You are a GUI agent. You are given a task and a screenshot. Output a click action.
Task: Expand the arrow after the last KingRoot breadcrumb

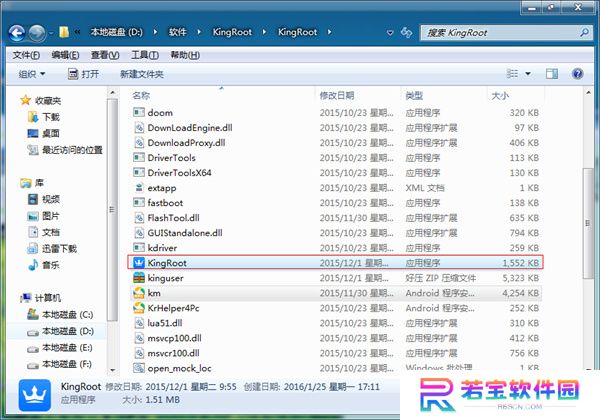point(329,32)
